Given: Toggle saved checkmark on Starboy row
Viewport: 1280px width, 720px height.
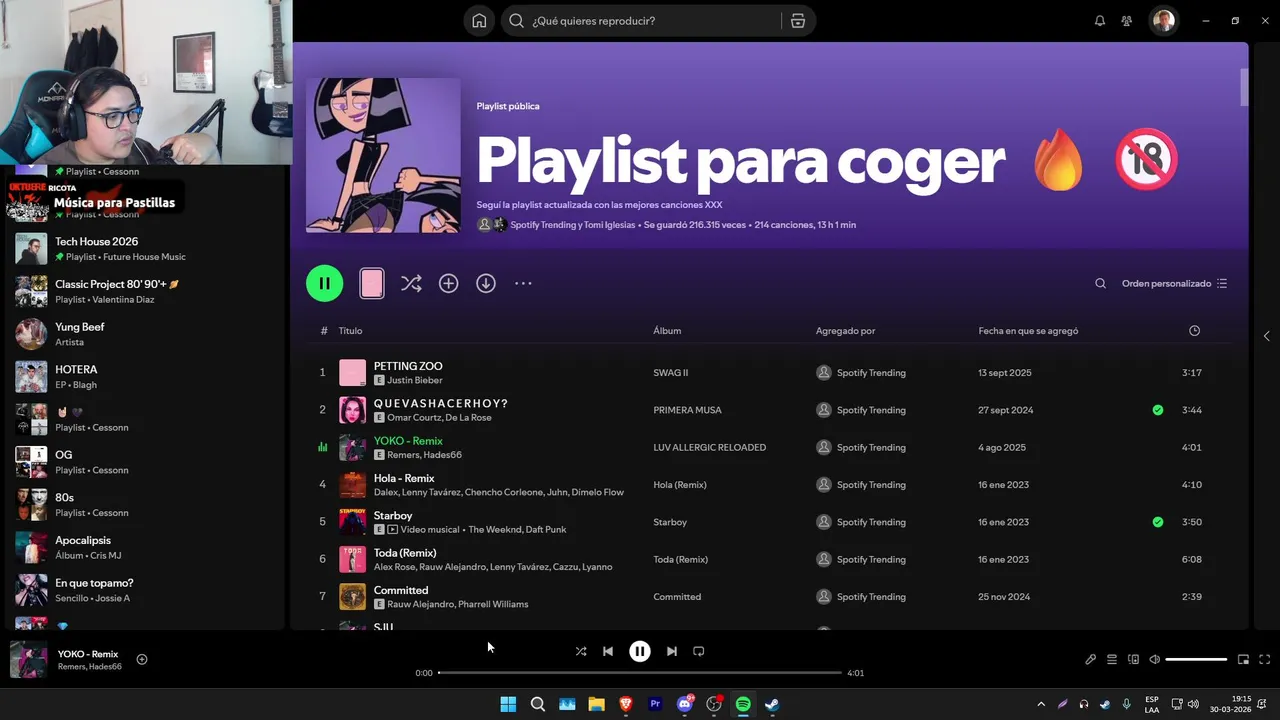Looking at the screenshot, I should click(1157, 522).
